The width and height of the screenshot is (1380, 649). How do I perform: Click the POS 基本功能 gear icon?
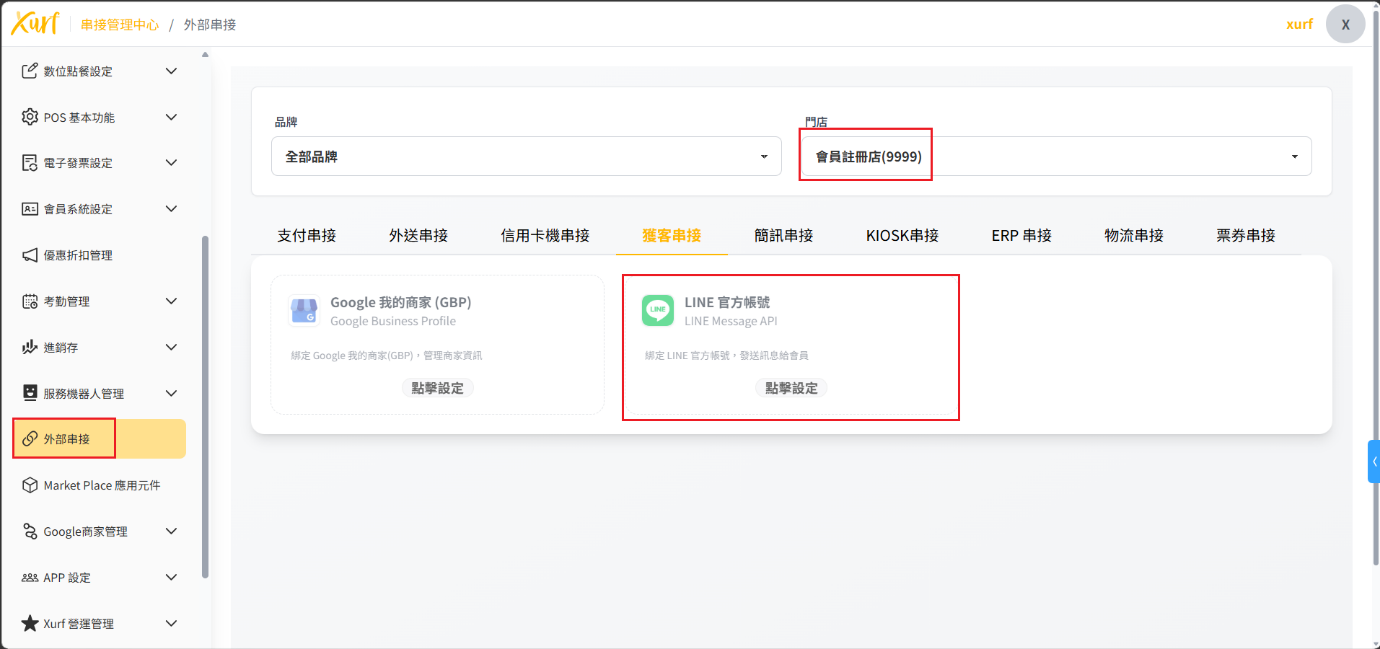pyautogui.click(x=30, y=117)
